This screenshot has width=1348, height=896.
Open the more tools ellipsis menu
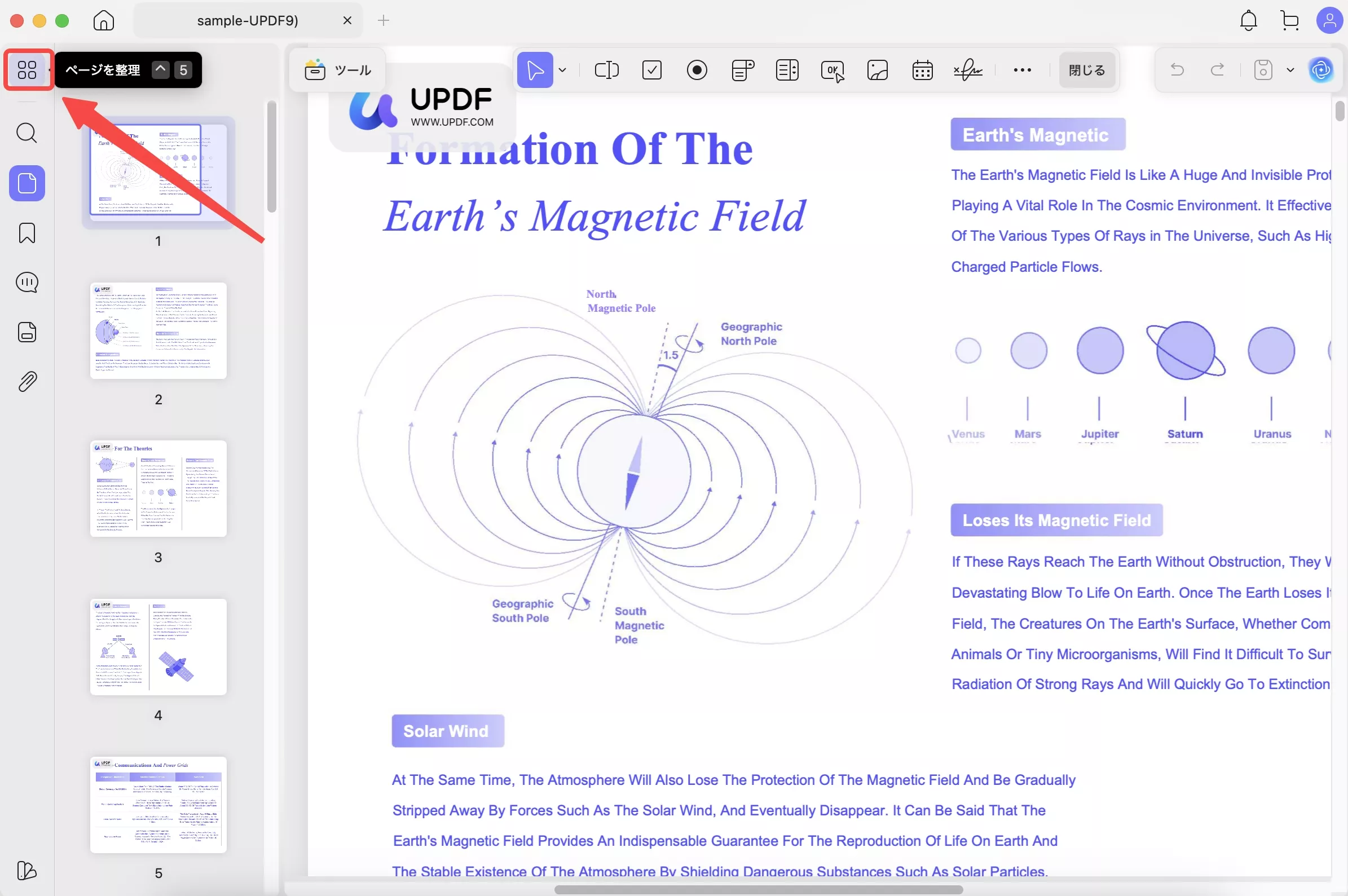(x=1021, y=70)
